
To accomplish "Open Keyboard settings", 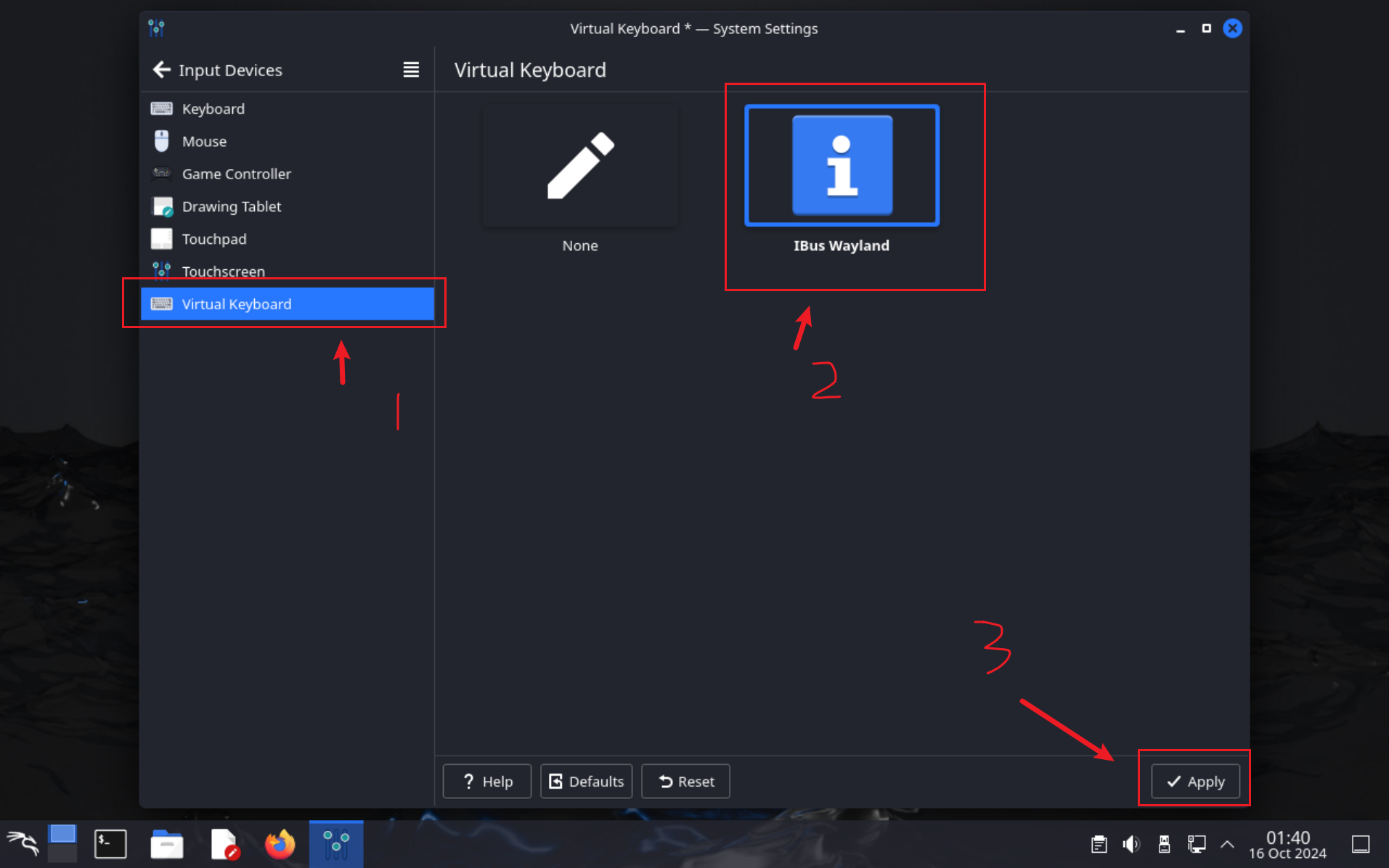I will 288,109.
